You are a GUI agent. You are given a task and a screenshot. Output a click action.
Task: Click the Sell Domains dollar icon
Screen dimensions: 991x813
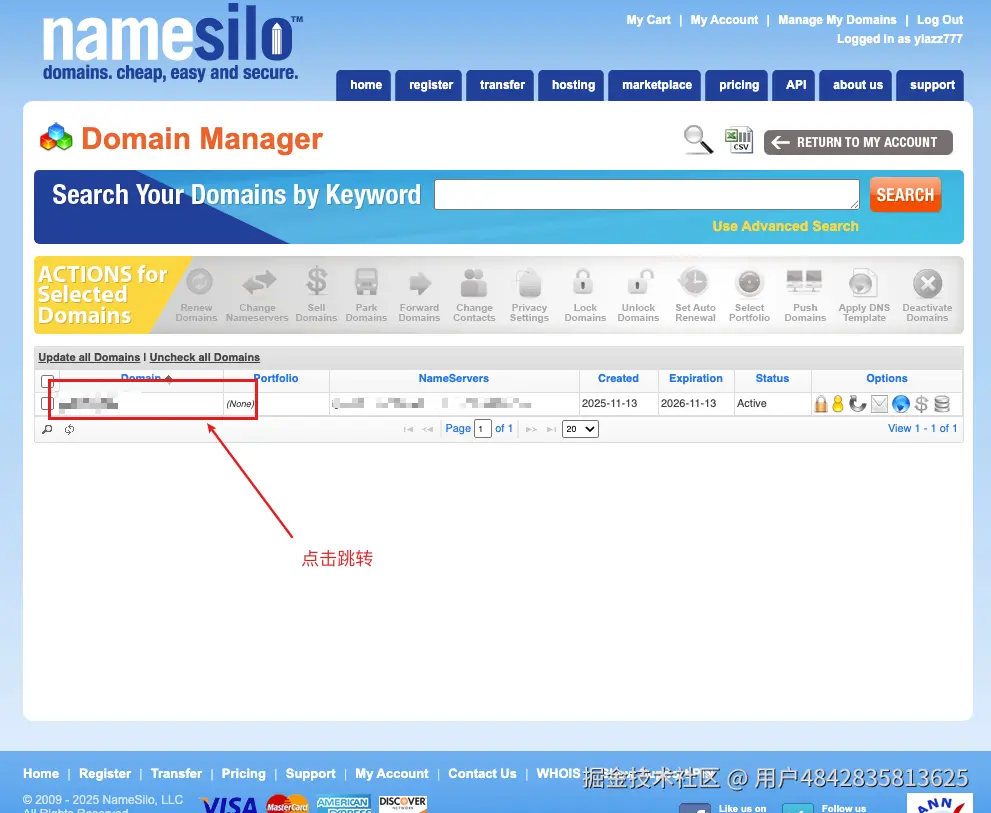[317, 281]
